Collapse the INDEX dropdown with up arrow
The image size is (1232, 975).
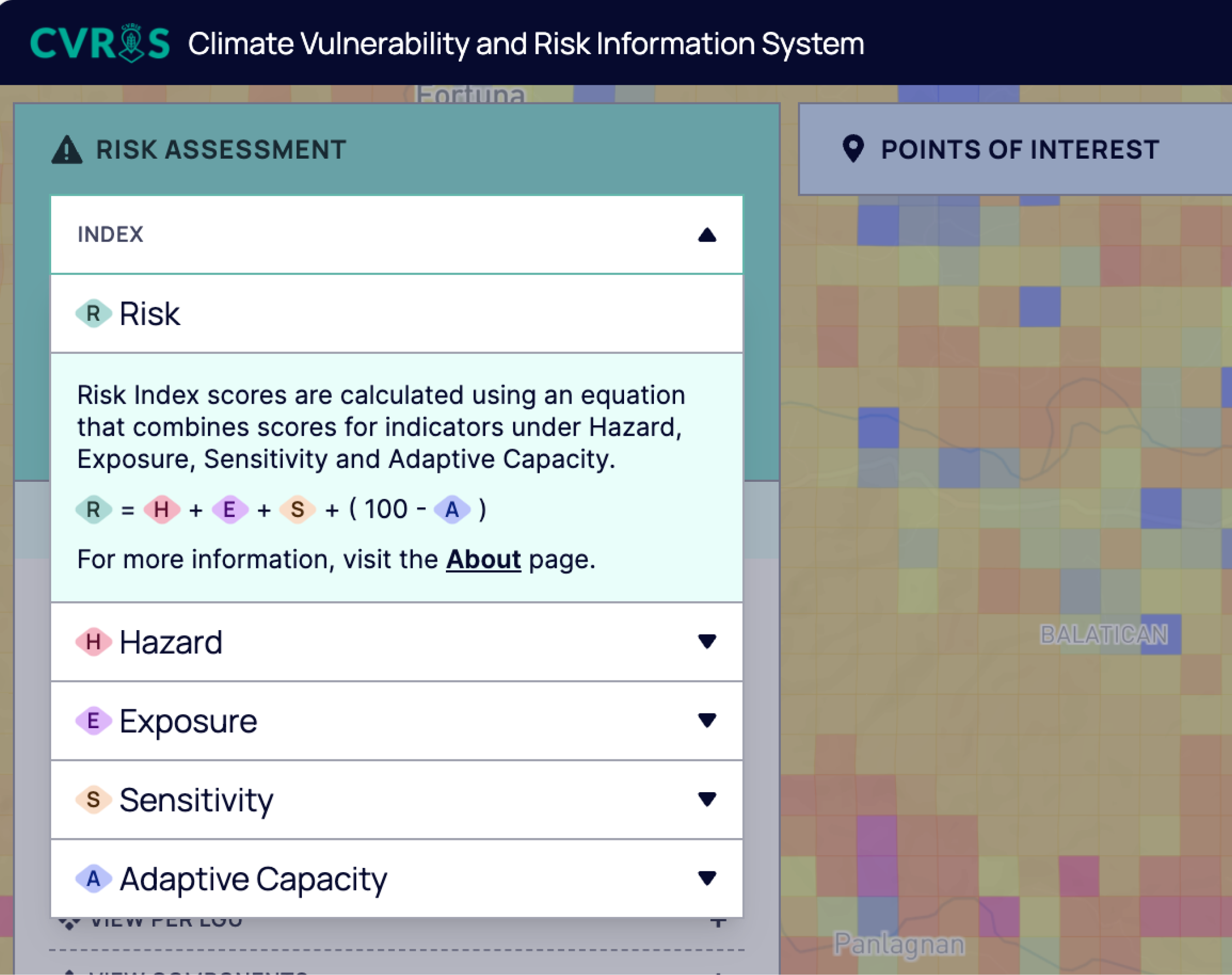707,235
